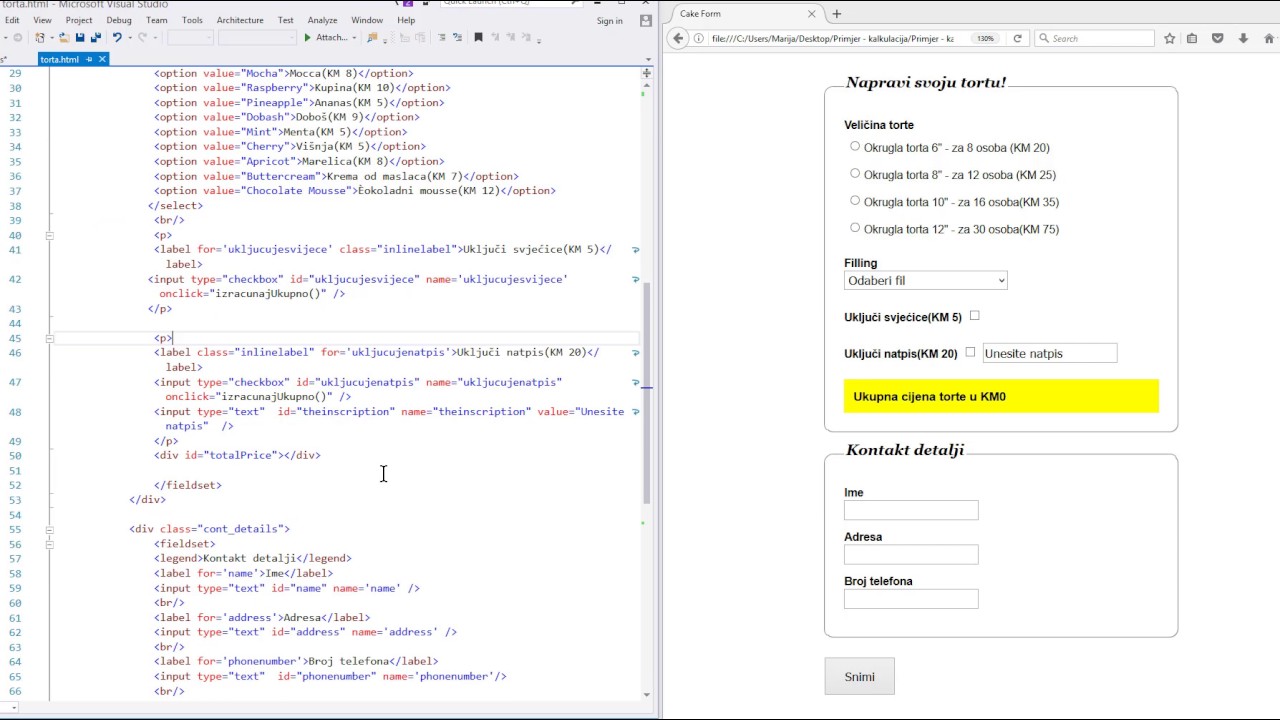Open the Test menu
This screenshot has height=720, width=1280.
[286, 20]
